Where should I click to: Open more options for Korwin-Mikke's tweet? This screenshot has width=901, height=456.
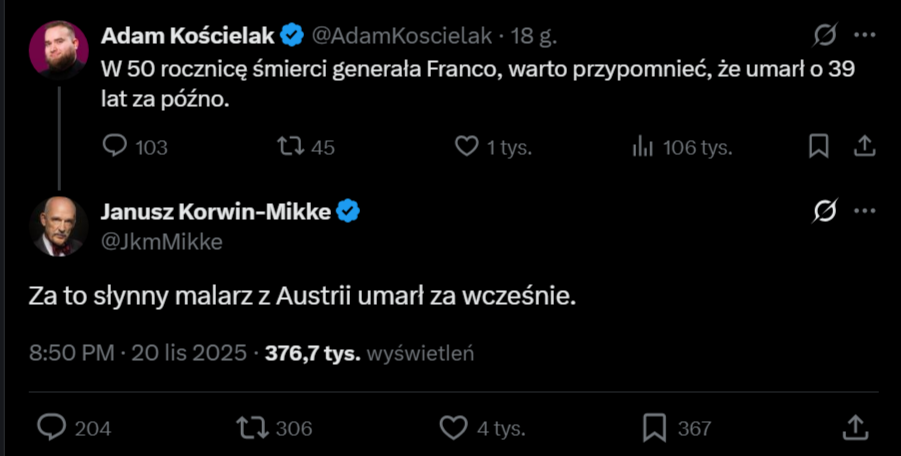point(864,211)
